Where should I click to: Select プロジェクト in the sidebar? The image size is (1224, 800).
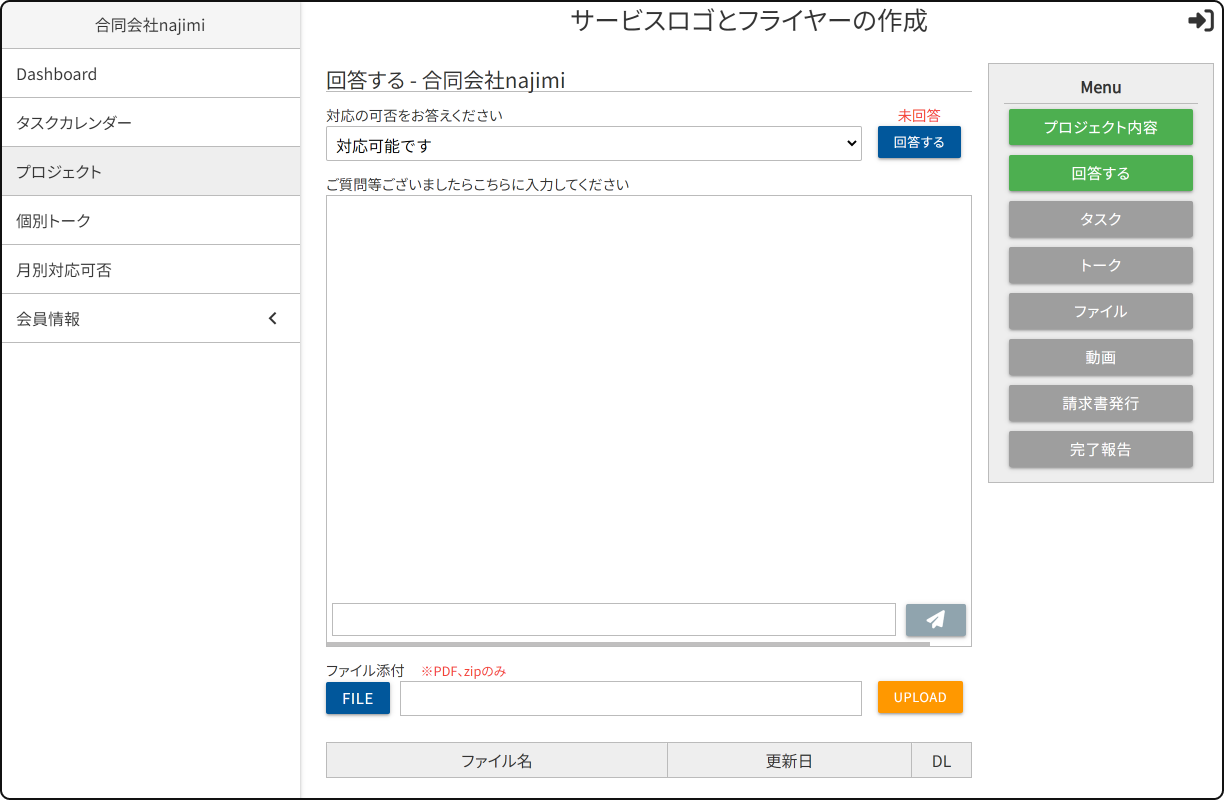coord(59,172)
